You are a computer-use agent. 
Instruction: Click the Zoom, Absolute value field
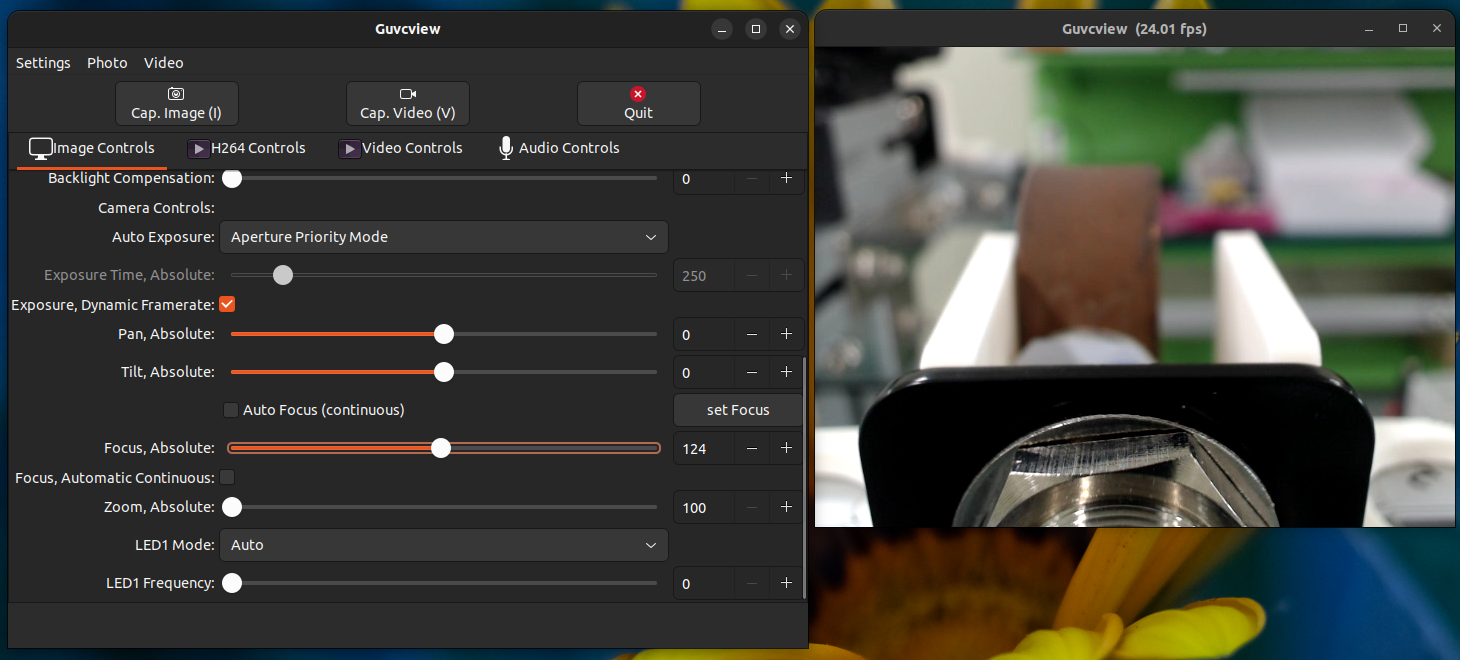[705, 507]
